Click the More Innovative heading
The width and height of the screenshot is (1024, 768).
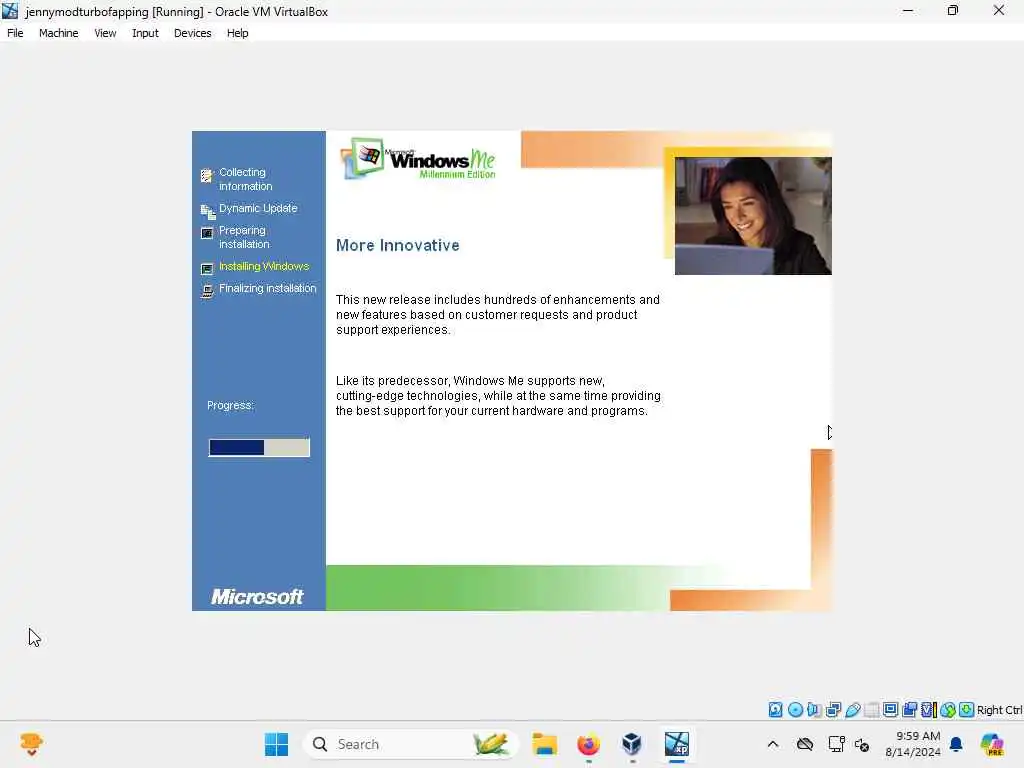point(398,245)
